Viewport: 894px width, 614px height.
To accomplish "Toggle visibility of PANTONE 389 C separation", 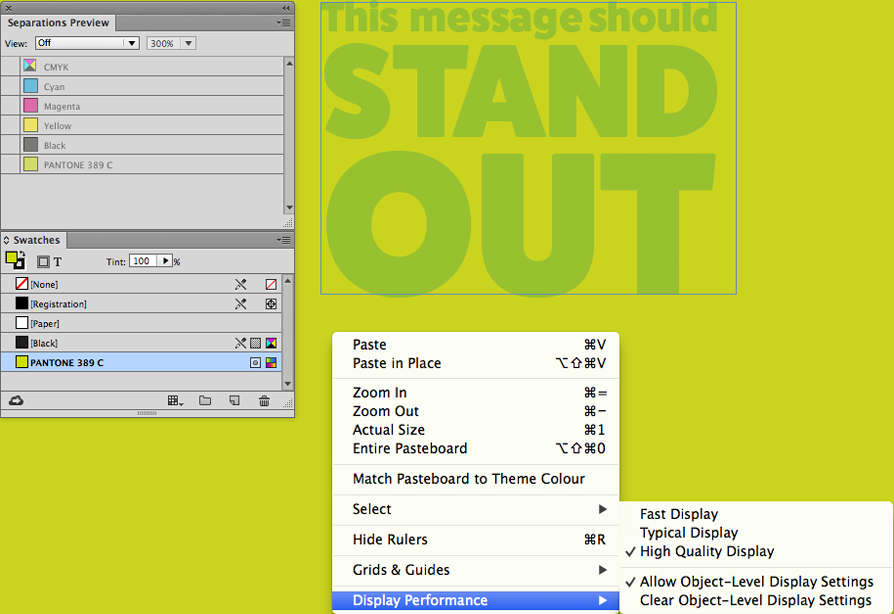I will [10, 165].
